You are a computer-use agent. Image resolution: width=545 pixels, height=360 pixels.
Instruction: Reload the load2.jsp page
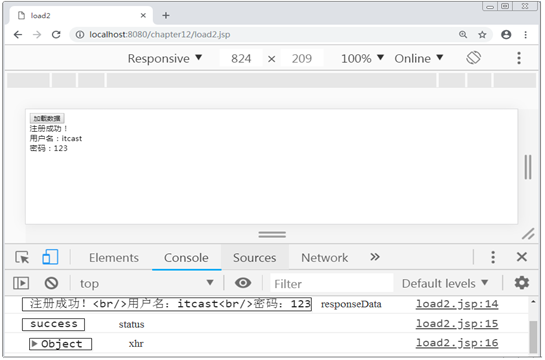56,34
